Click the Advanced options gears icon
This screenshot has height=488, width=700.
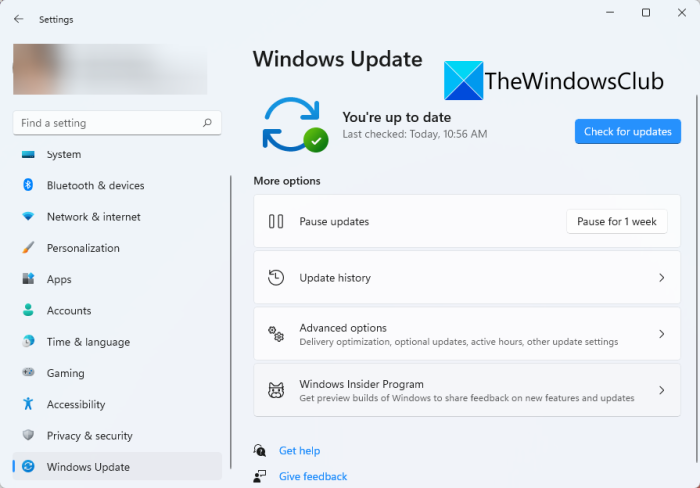click(276, 334)
